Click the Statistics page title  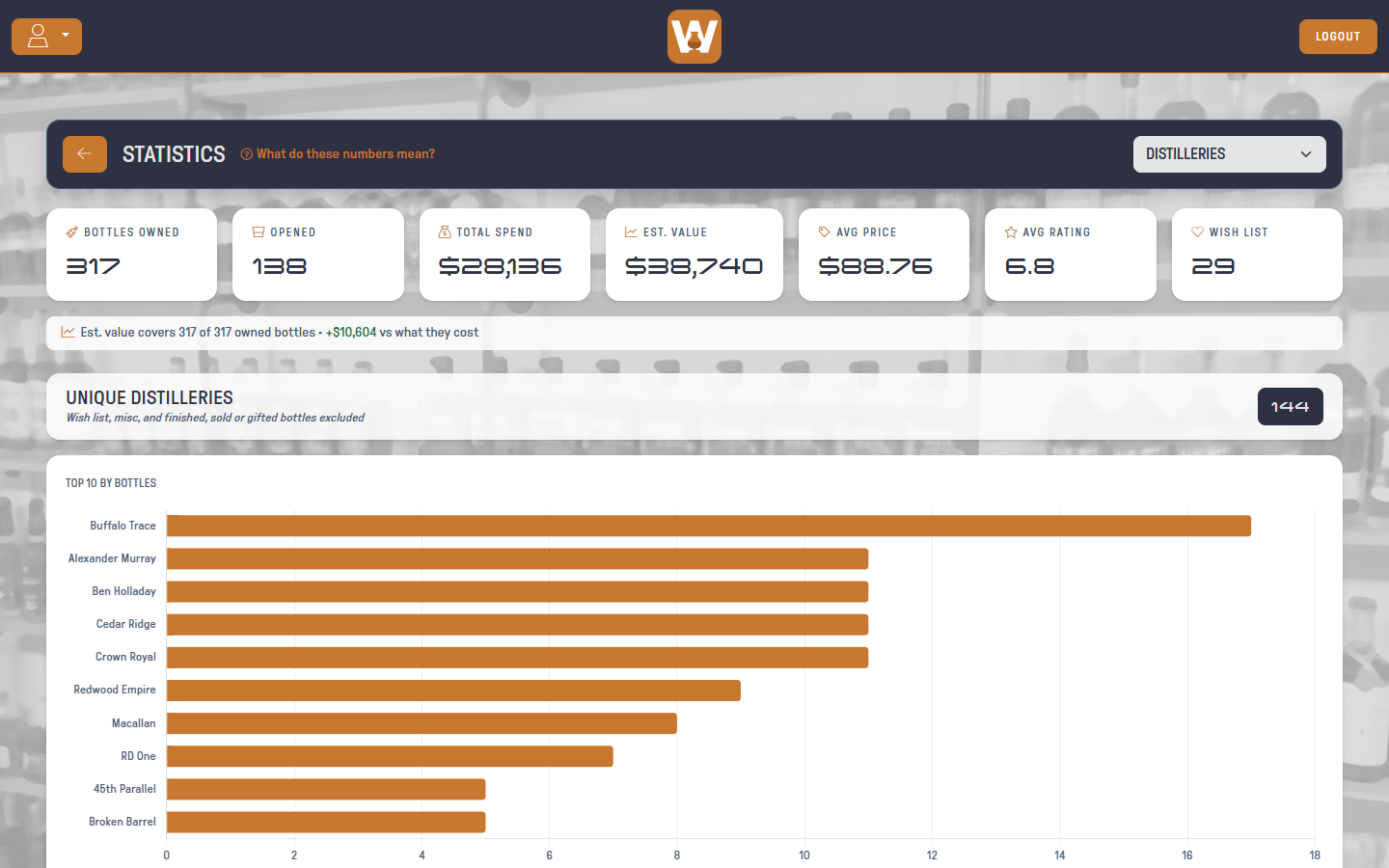174,154
